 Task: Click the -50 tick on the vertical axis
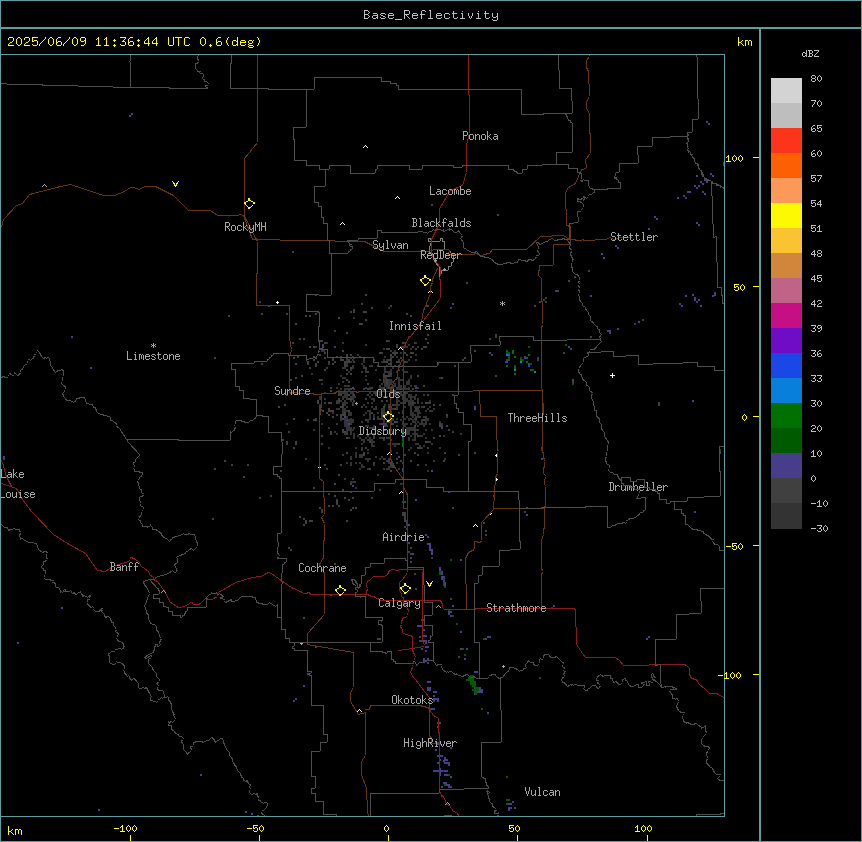click(x=734, y=546)
